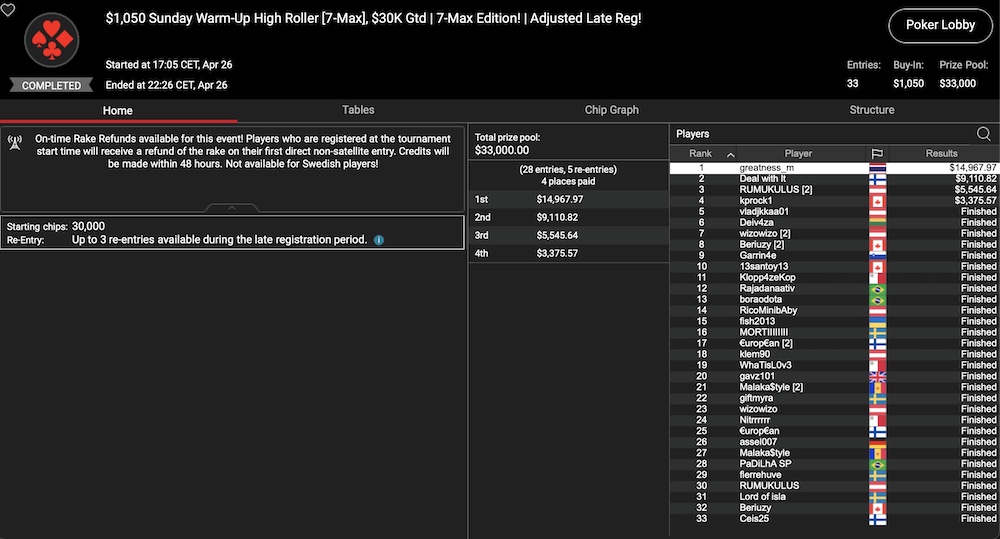Click the PokerStars suits logo

[x=51, y=40]
